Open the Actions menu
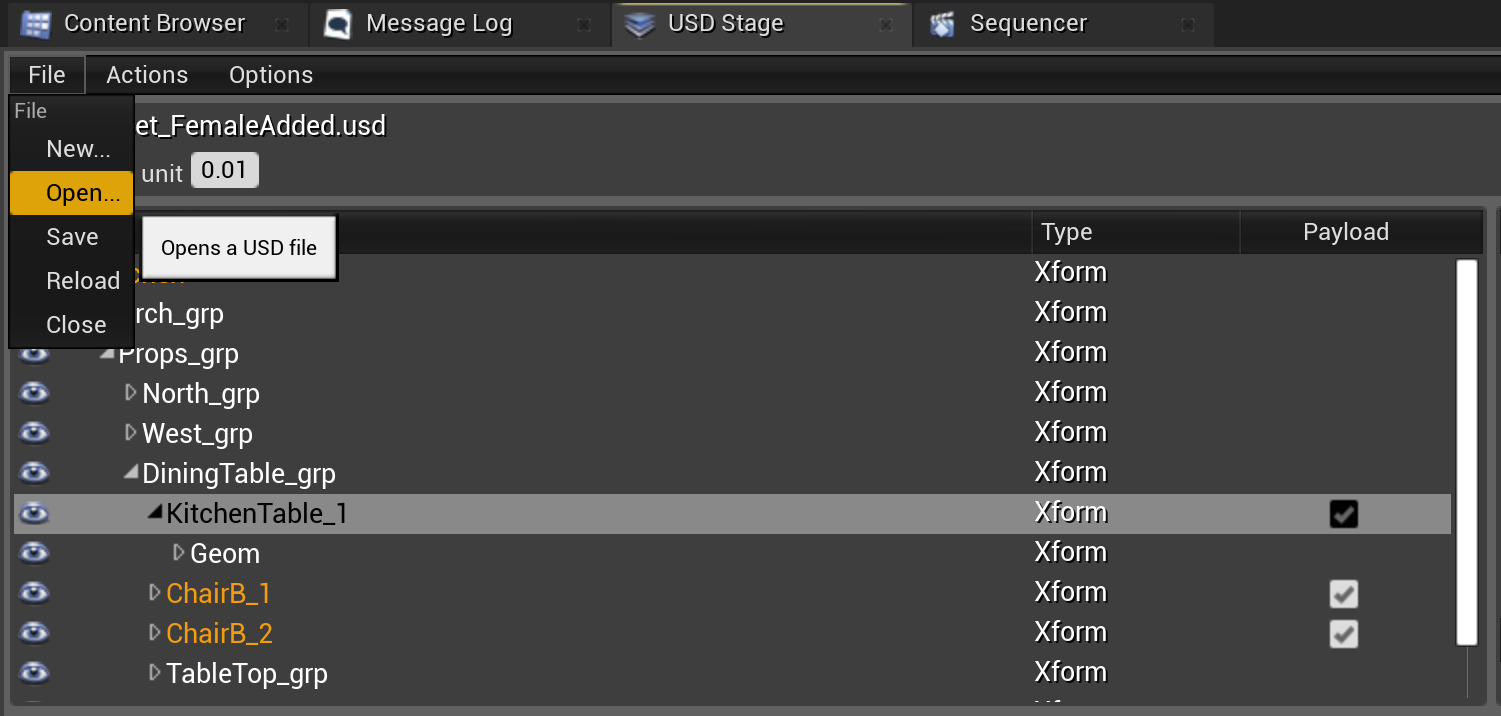Image resolution: width=1501 pixels, height=716 pixels. (147, 75)
